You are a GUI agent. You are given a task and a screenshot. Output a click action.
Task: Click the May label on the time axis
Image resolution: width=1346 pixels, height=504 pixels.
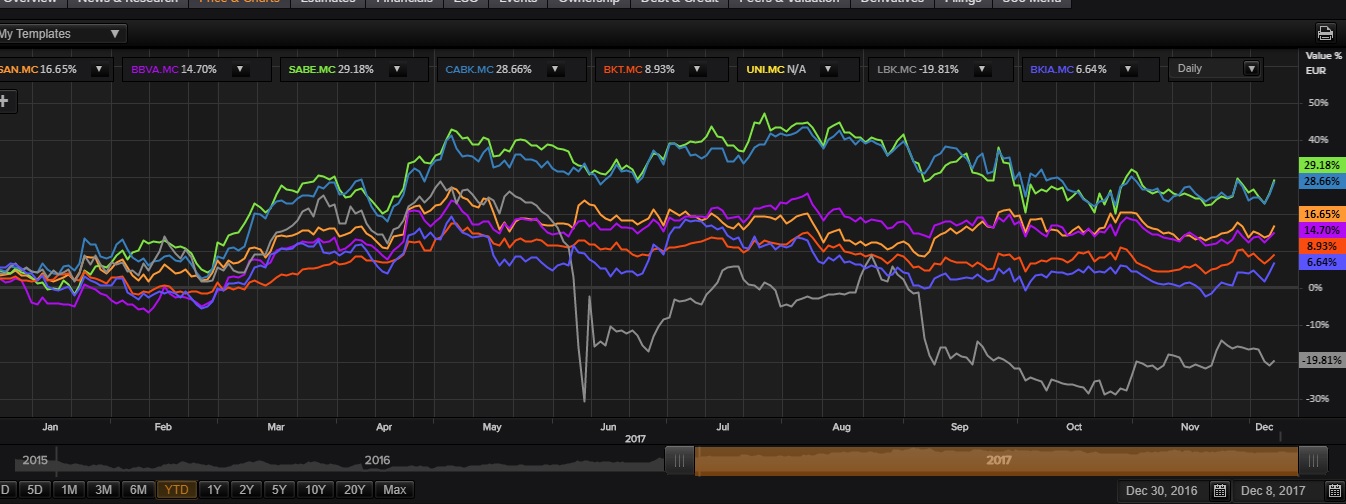[x=491, y=426]
